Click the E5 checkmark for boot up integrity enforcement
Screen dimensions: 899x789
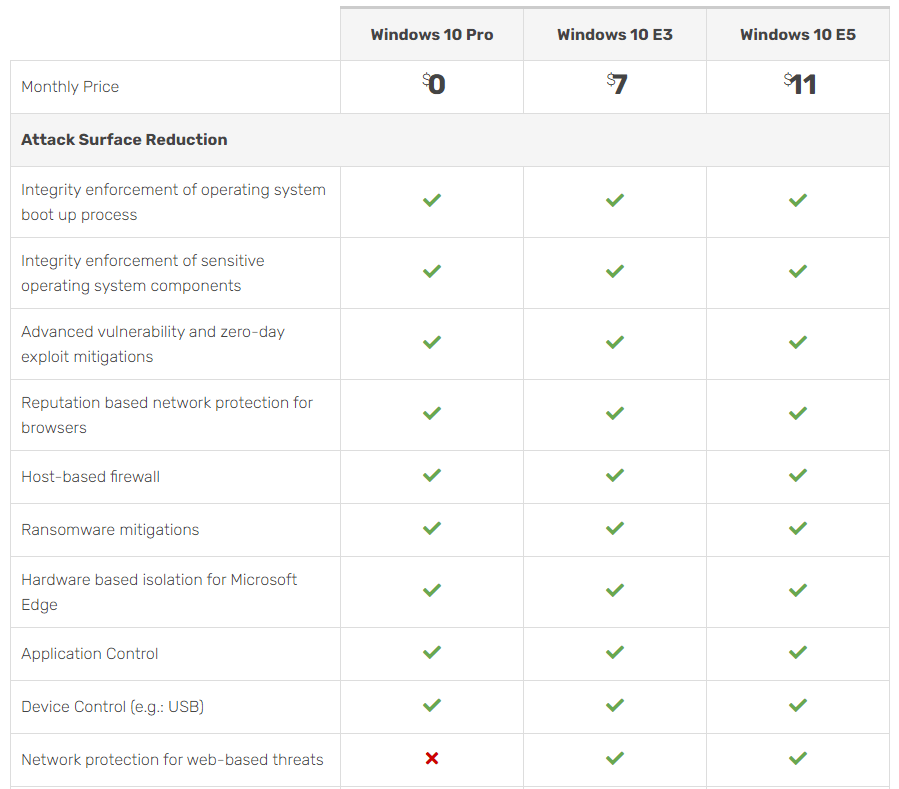pyautogui.click(x=797, y=201)
